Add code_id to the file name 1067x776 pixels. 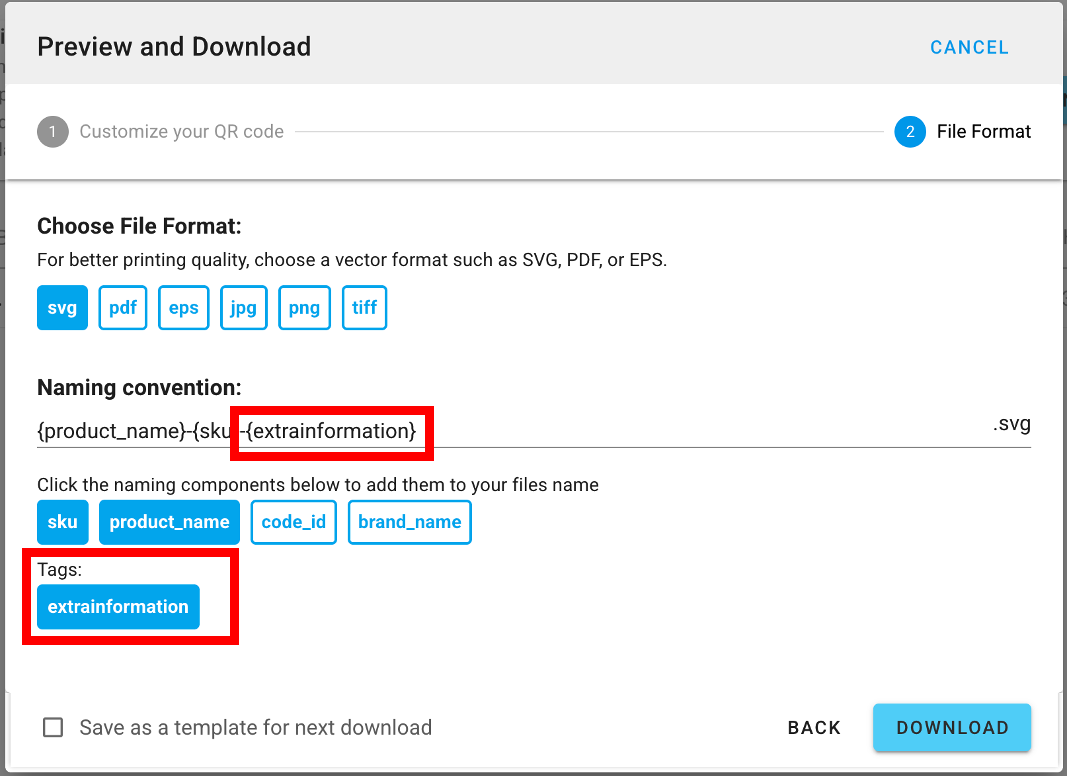293,522
